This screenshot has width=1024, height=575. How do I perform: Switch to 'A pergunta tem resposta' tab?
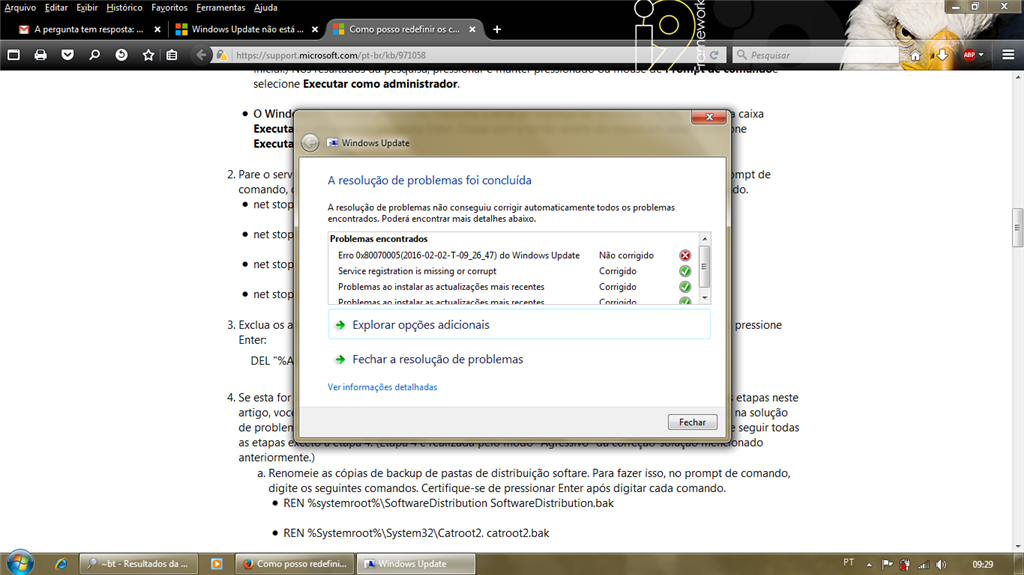[x=88, y=29]
